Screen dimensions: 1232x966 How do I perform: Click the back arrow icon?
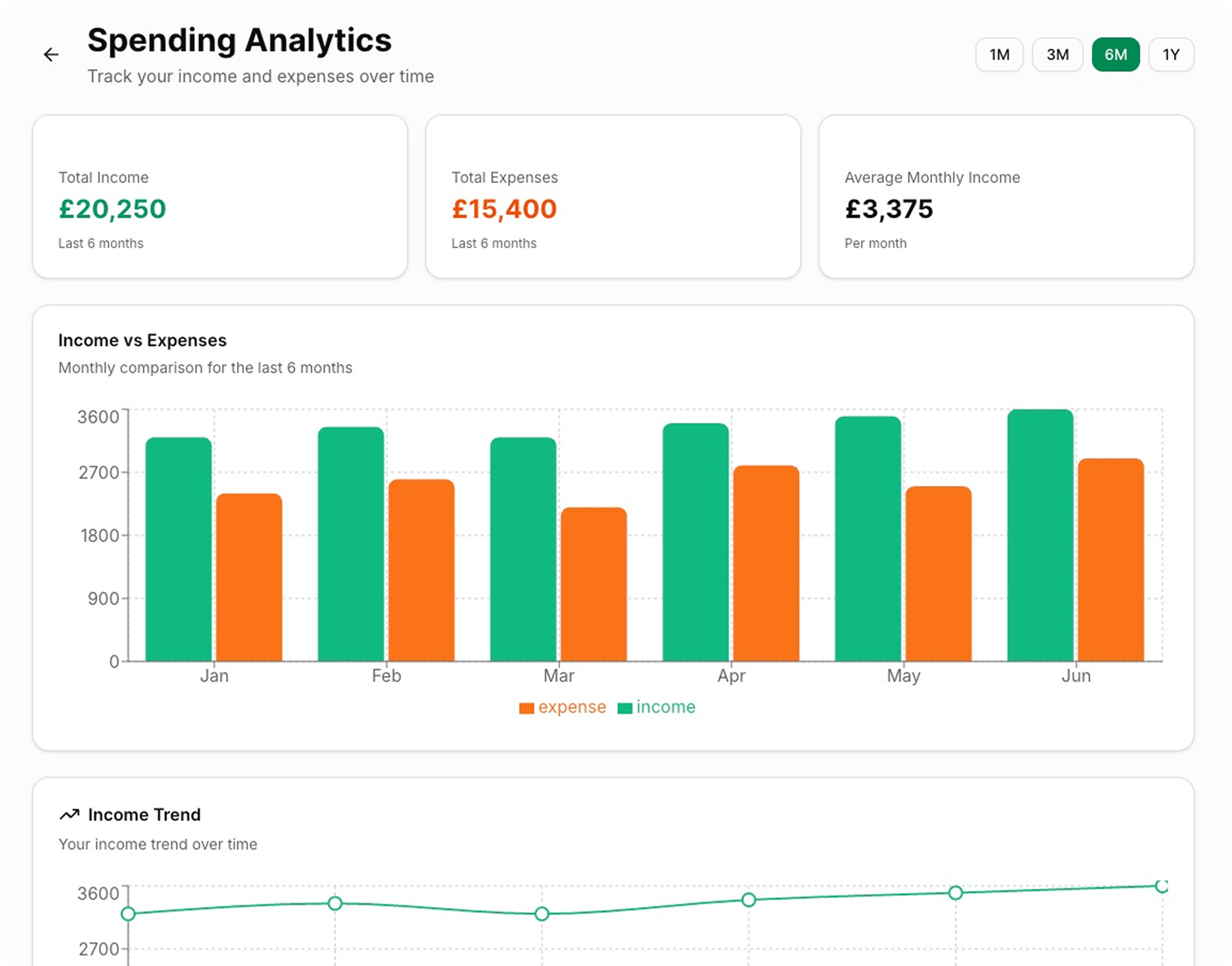[51, 54]
